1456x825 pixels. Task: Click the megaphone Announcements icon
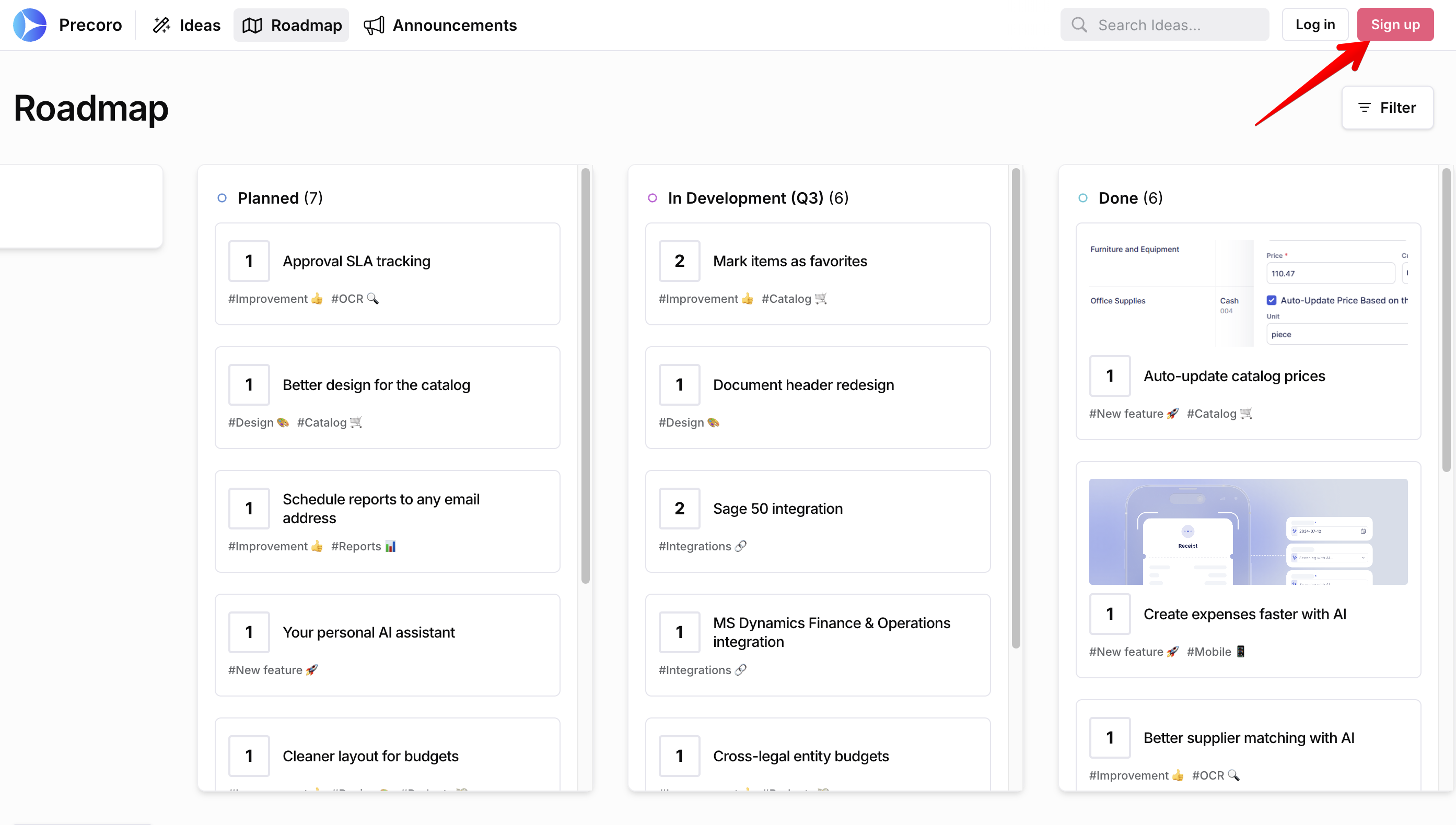click(374, 25)
